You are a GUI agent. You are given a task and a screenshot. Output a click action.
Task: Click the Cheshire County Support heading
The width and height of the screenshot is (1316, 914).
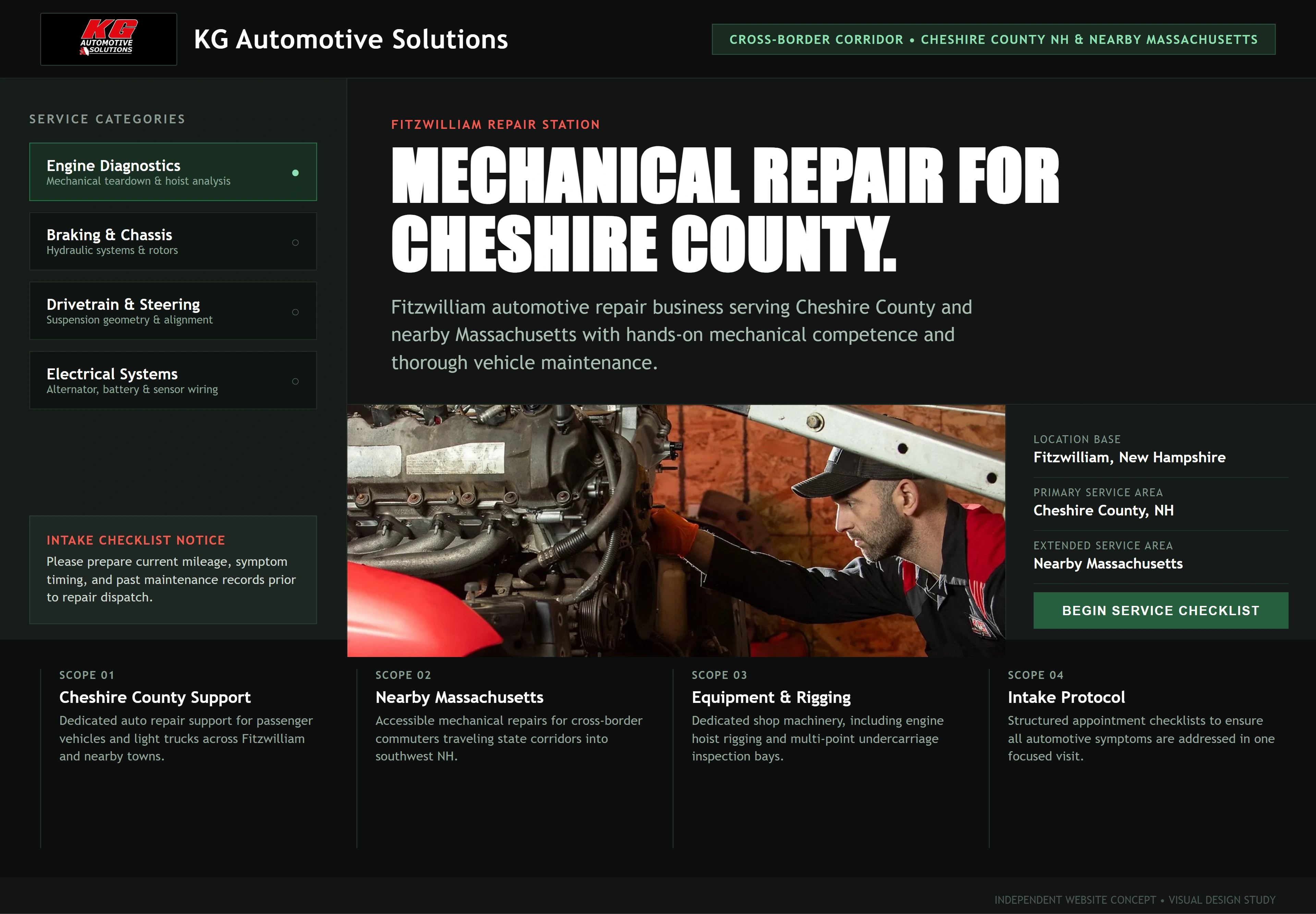(155, 697)
